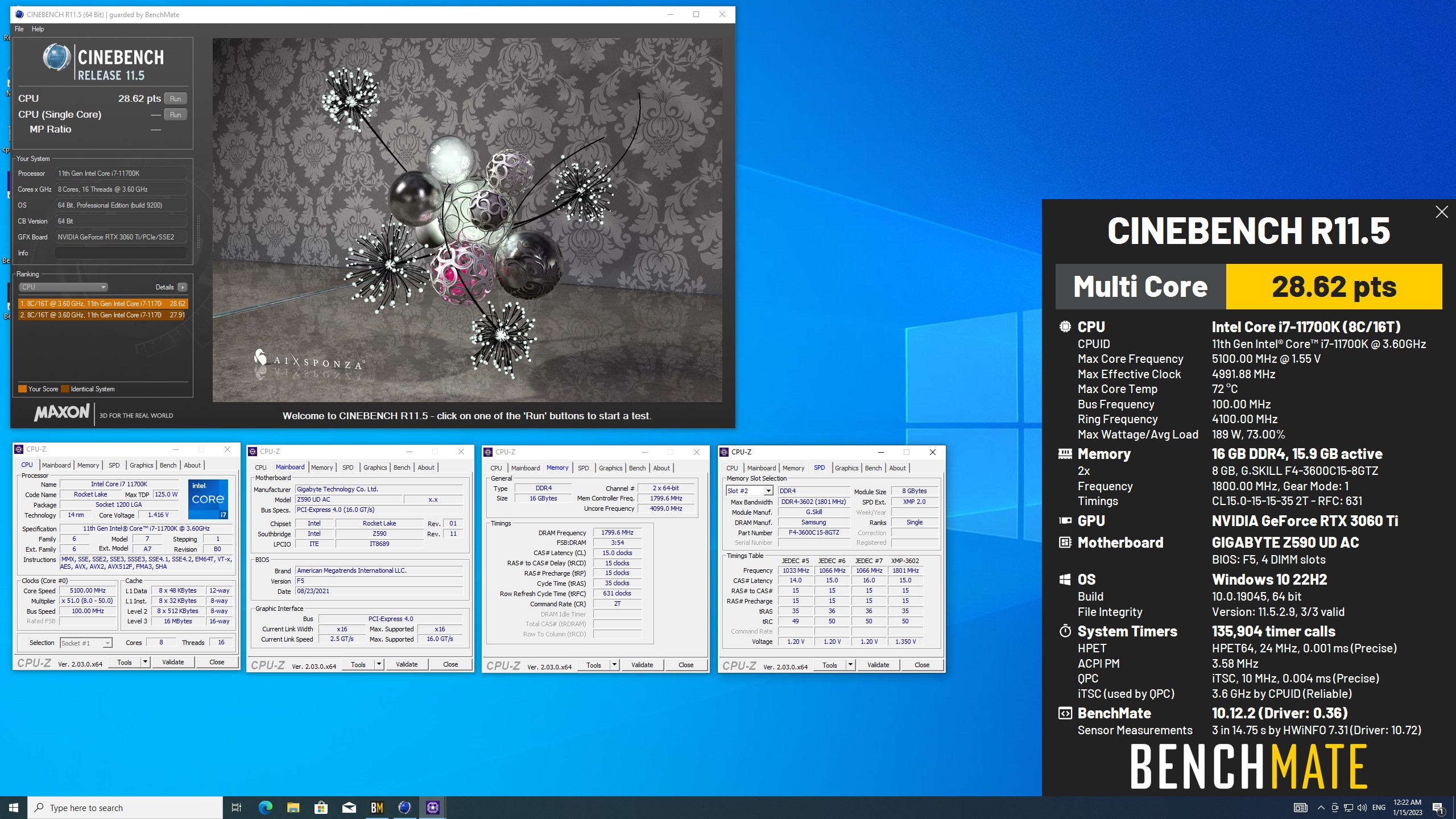Image resolution: width=1456 pixels, height=819 pixels.
Task: Click the Close button in the CPU-Z Mainboard window
Action: tap(450, 664)
